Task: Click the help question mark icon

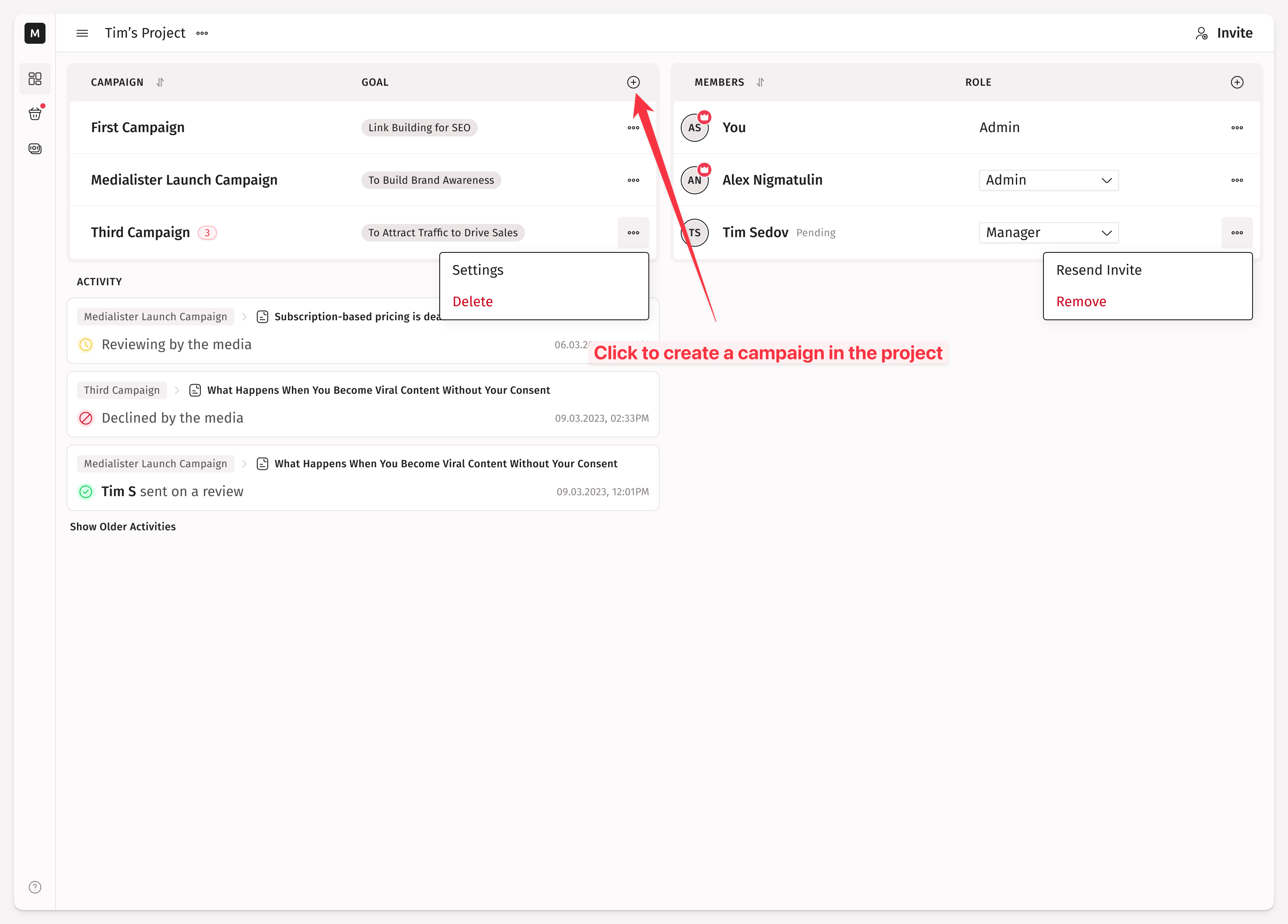Action: 35,887
